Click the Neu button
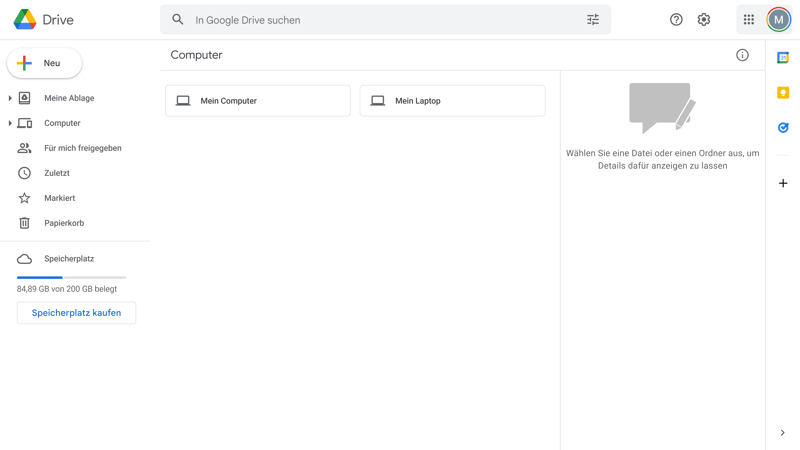The image size is (800, 450). point(44,63)
